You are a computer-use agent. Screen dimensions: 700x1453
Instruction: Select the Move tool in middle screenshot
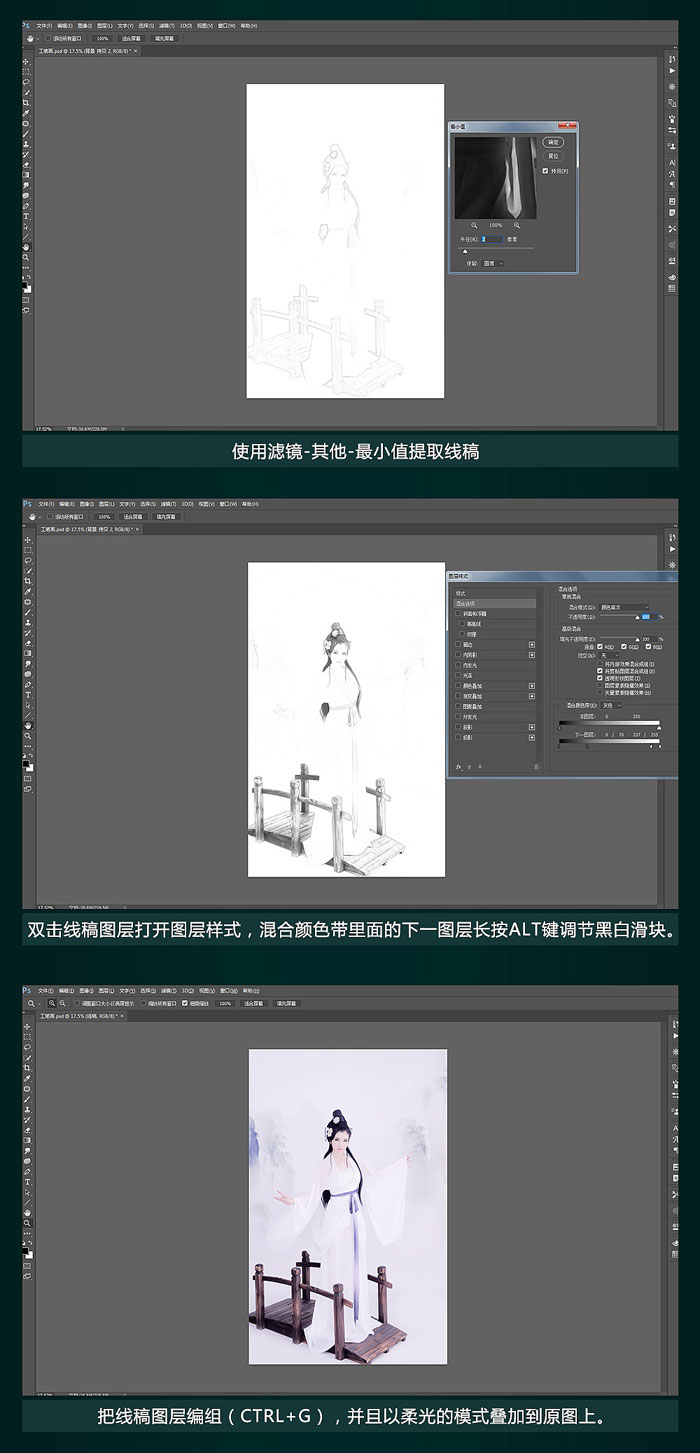tap(26, 539)
